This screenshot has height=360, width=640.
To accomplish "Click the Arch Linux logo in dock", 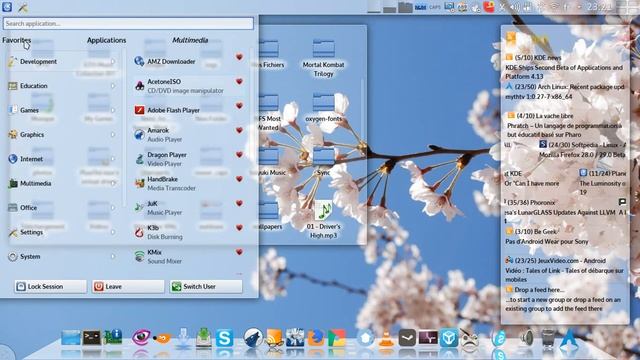I will (569, 339).
